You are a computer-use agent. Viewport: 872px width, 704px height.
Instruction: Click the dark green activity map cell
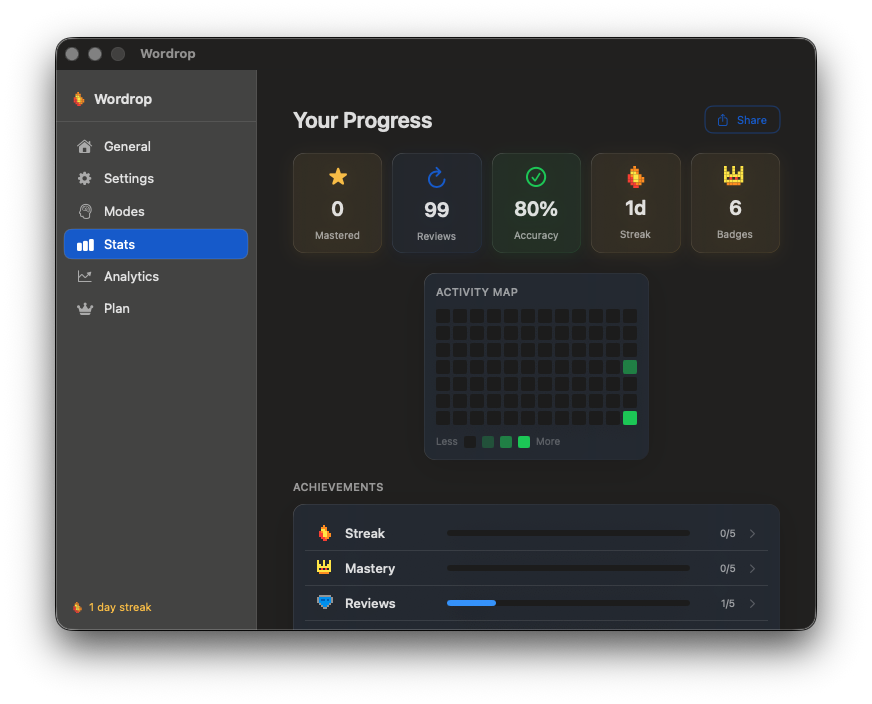click(630, 367)
